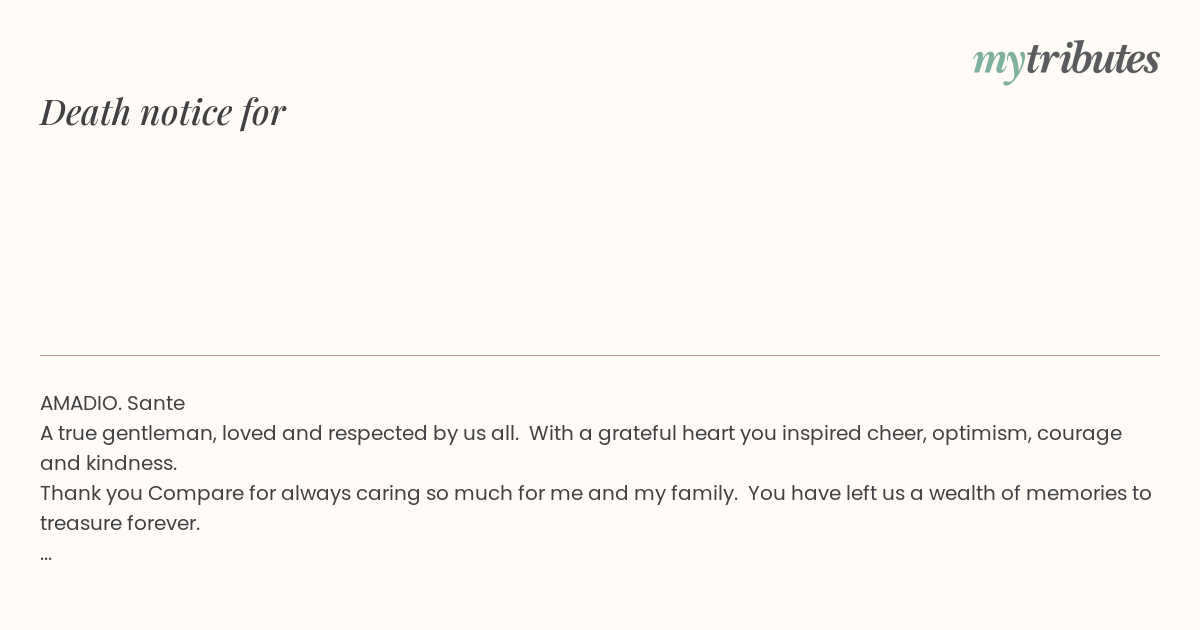Click the word "Sante" in the name line

tap(156, 403)
